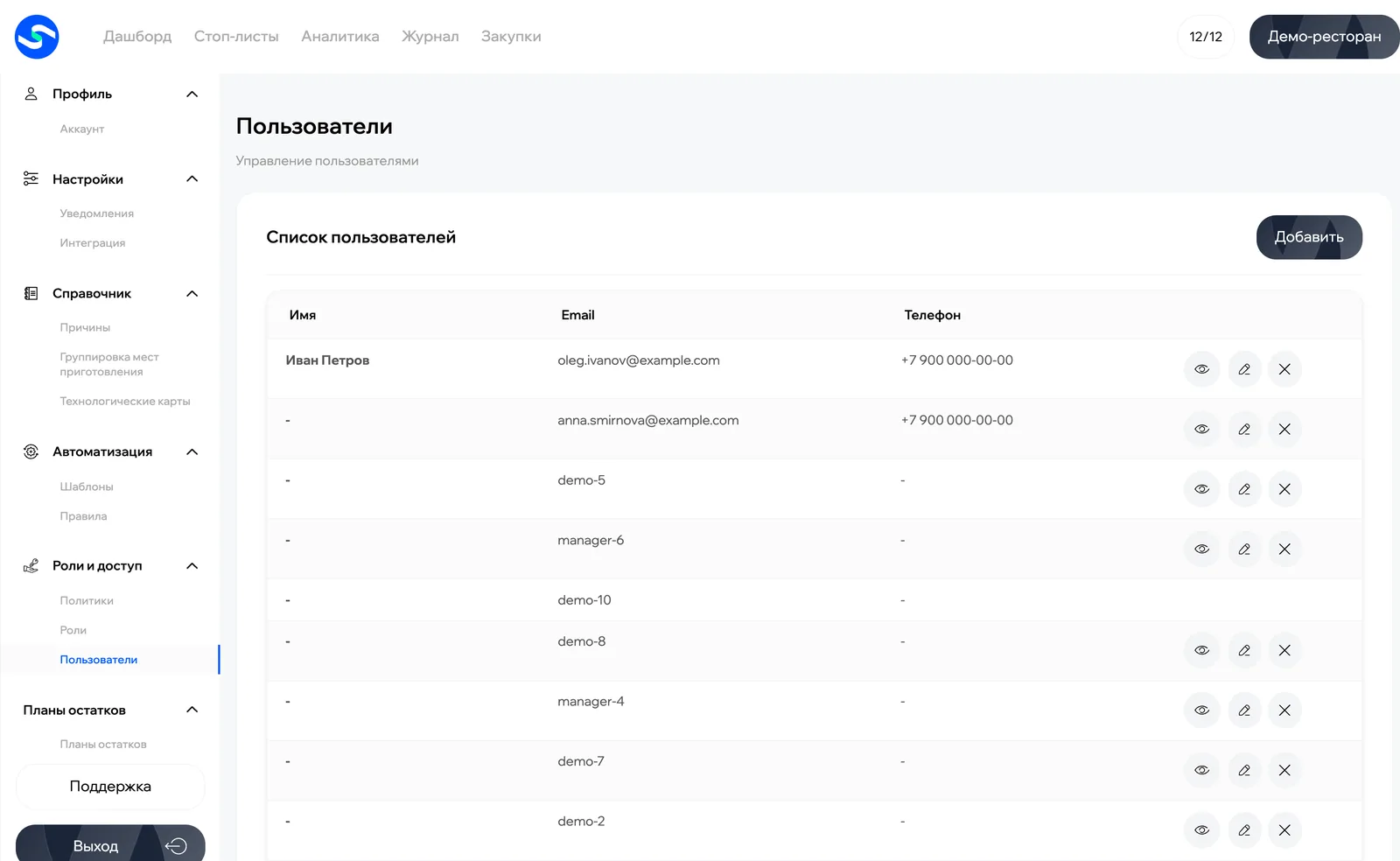
Task: Open the Демо-ресторан selector button
Action: click(1325, 37)
